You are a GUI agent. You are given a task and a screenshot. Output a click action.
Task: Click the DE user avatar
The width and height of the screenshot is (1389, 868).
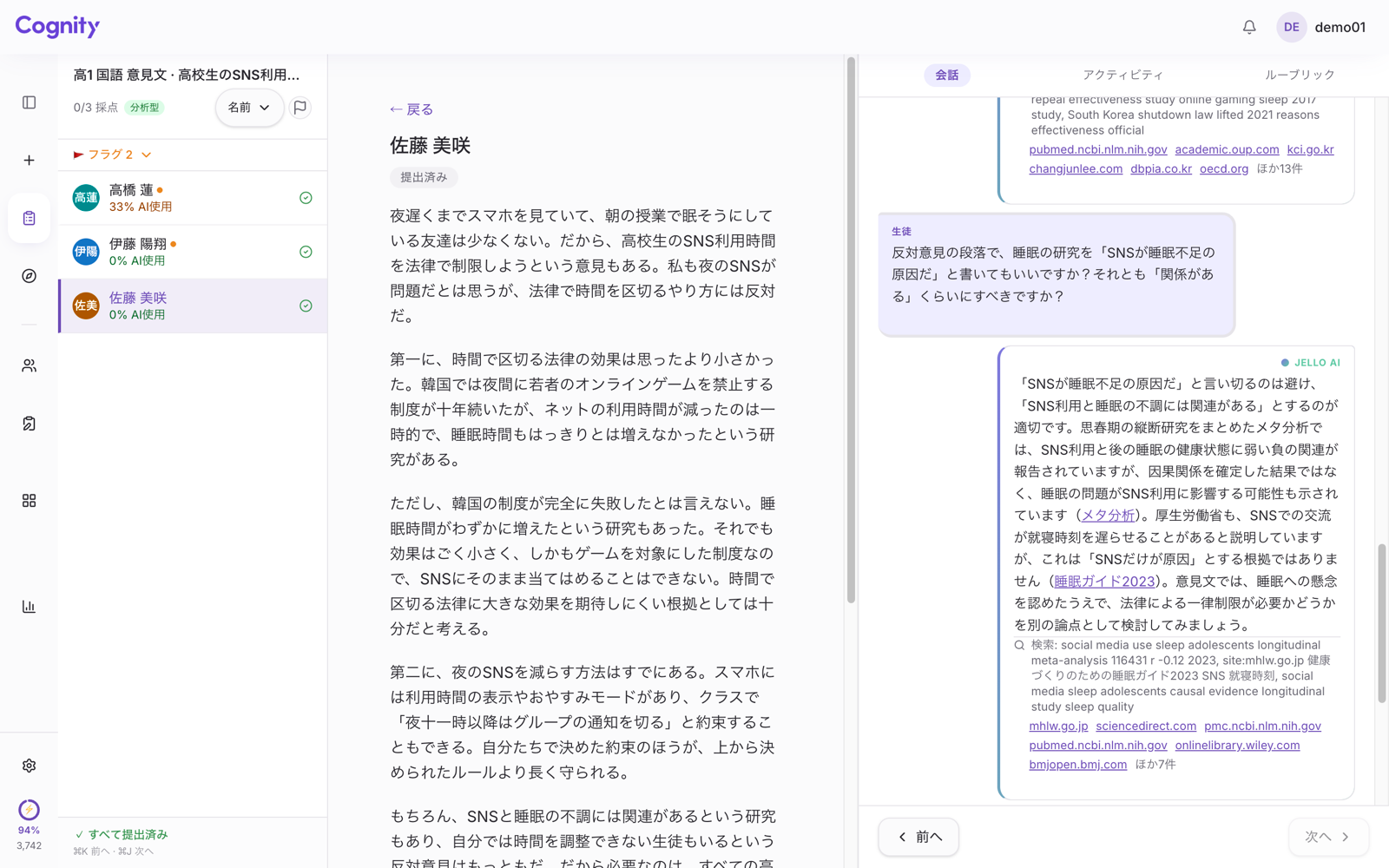pos(1291,27)
